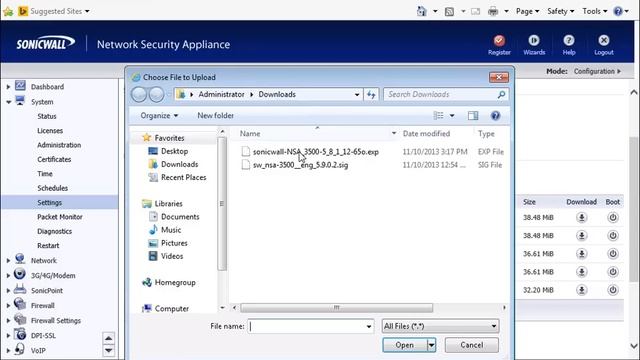
Task: Select Homegroup in navigation pane
Action: click(175, 282)
